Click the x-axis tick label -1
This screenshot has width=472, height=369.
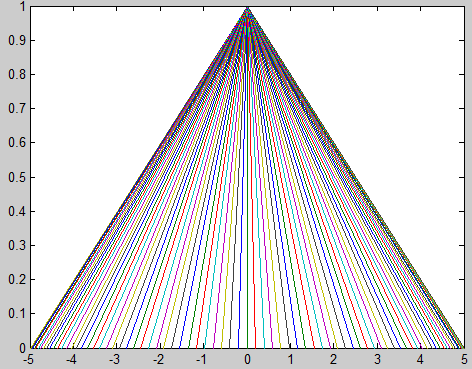(202, 360)
